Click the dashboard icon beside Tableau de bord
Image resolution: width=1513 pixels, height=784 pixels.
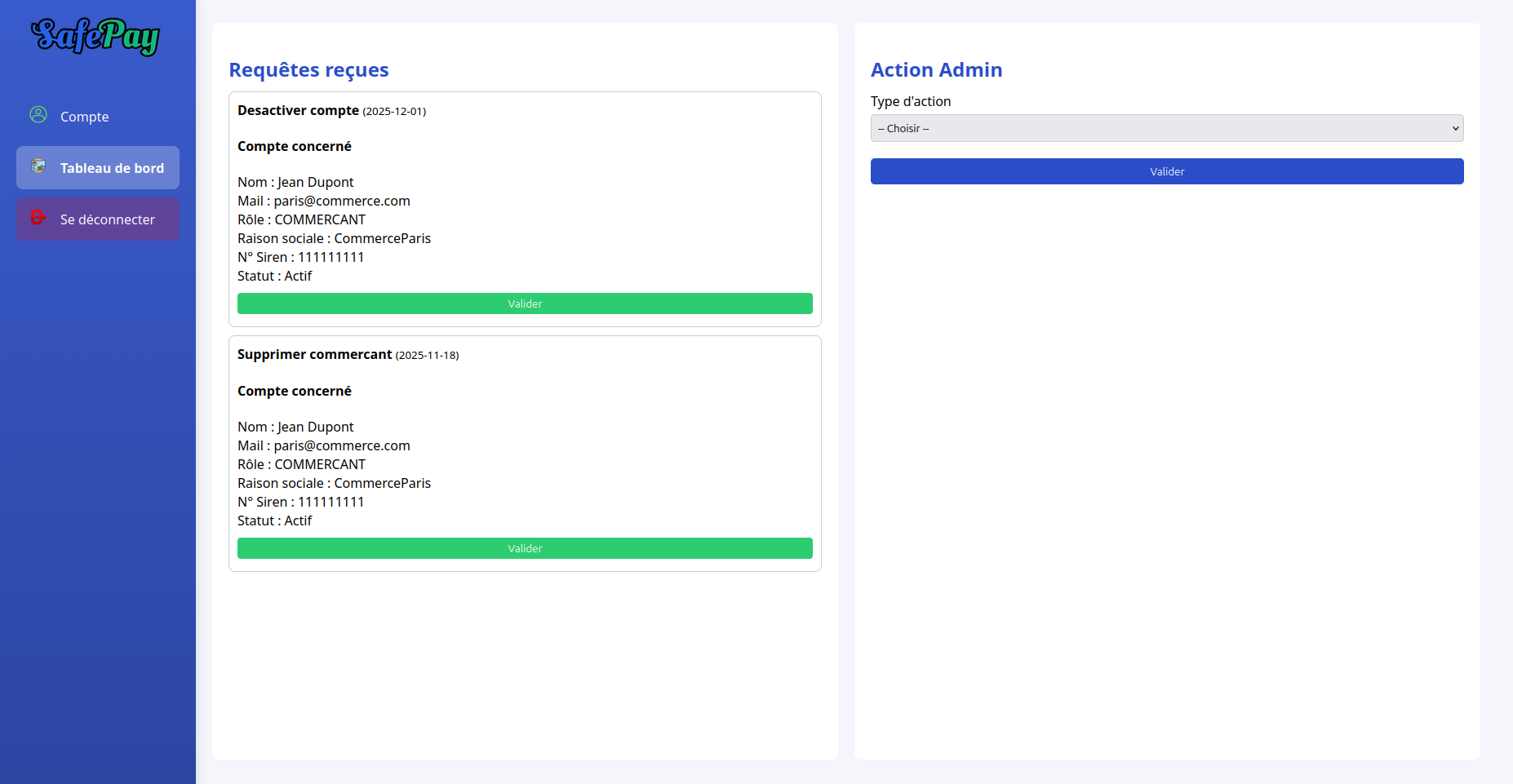pyautogui.click(x=38, y=166)
